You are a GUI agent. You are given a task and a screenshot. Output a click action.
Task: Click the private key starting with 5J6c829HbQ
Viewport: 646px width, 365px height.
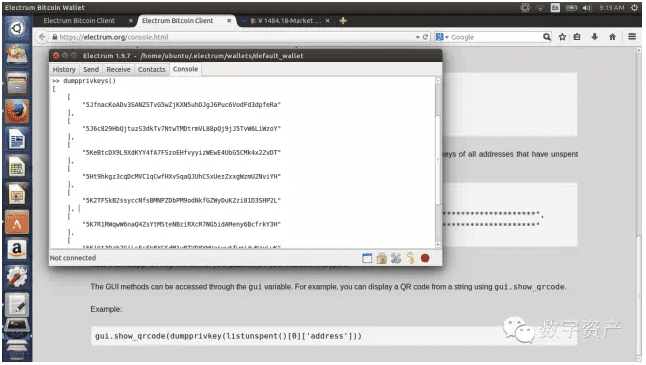tap(181, 129)
